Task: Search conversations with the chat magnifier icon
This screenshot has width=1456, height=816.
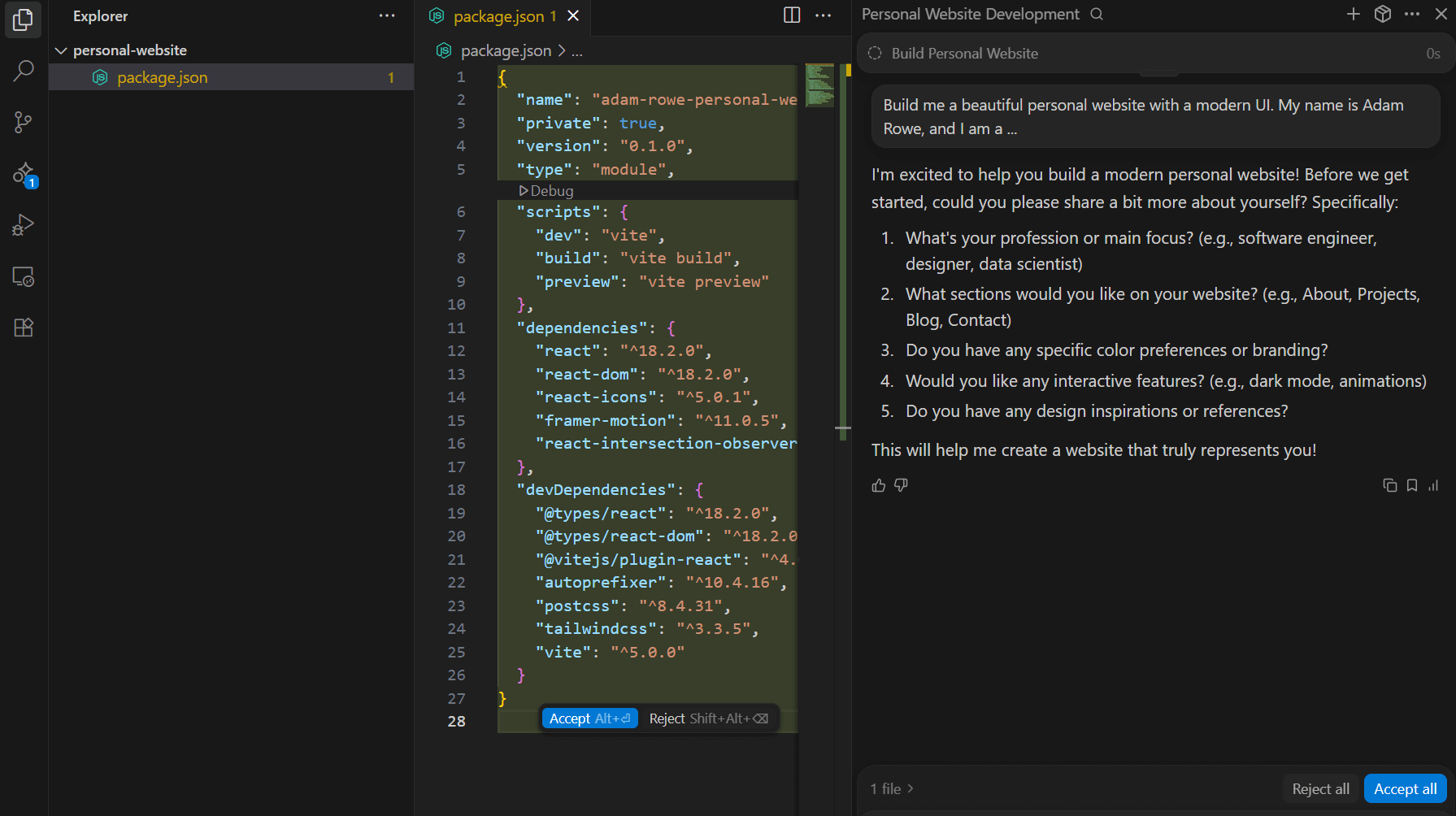Action: coord(1097,14)
